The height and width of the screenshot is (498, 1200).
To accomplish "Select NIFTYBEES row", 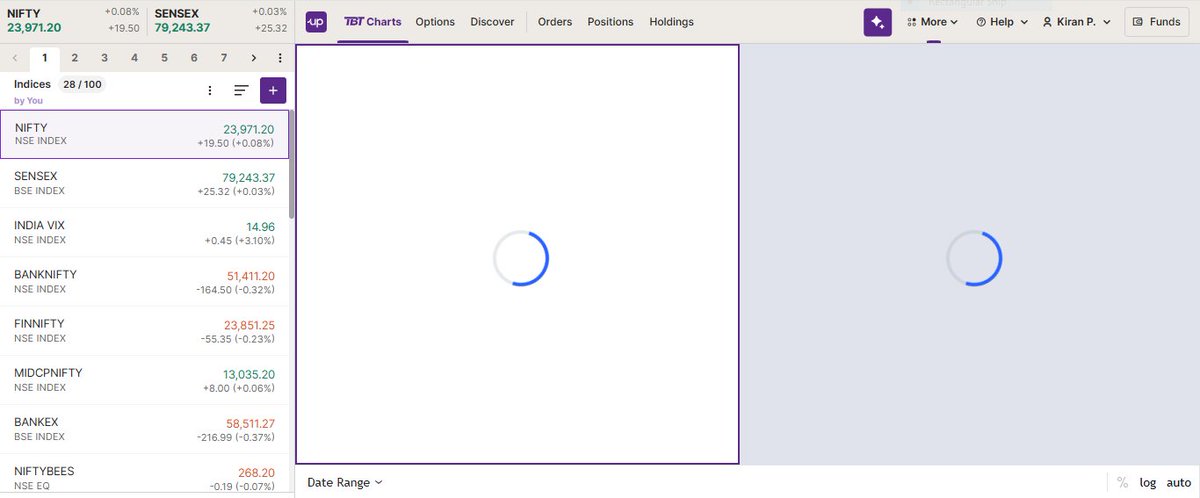I will [x=145, y=475].
